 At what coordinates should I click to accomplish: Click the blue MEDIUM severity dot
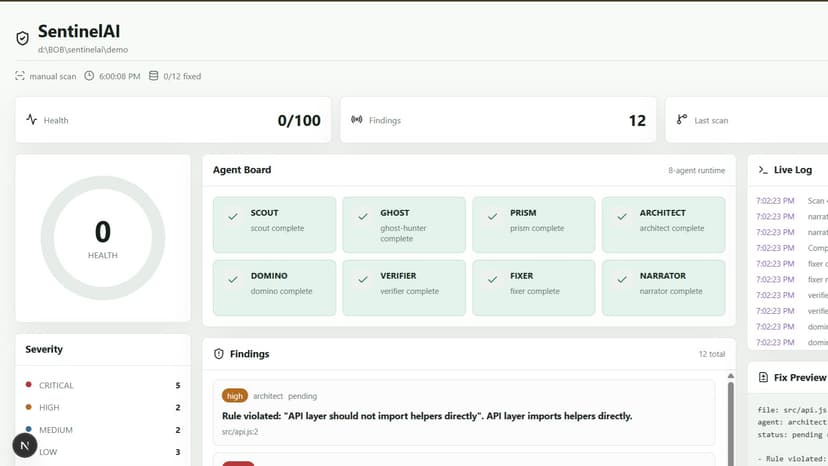(x=29, y=429)
